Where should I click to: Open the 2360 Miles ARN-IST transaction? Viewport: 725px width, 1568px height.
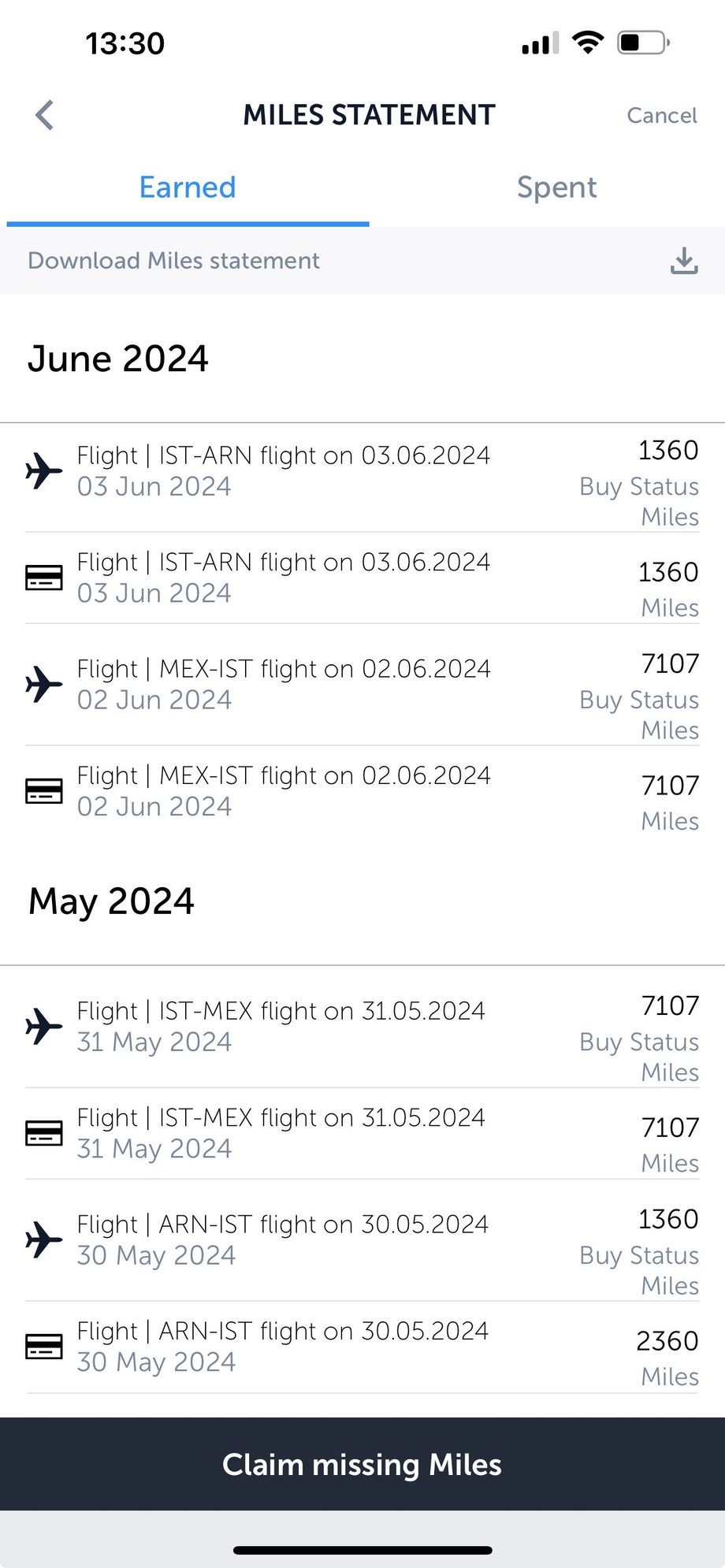362,1347
